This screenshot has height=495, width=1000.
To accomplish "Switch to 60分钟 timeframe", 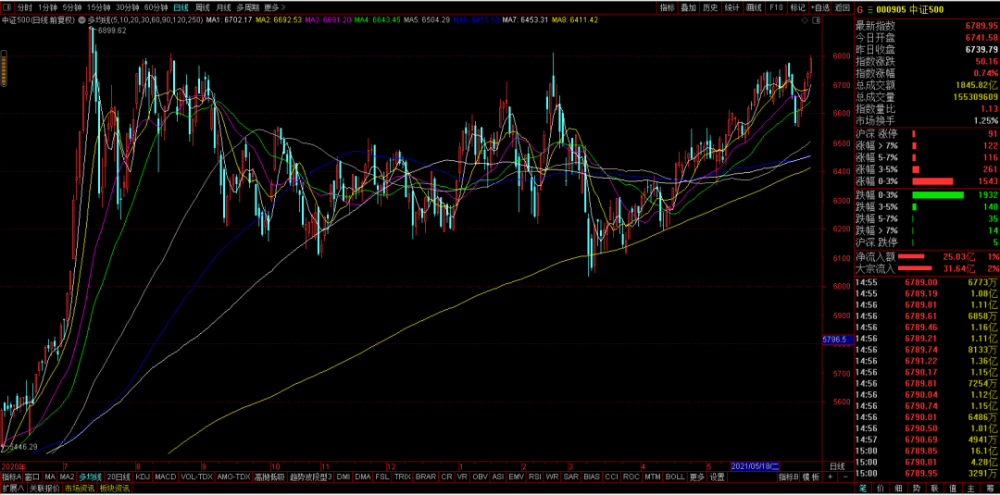I will click(x=156, y=8).
